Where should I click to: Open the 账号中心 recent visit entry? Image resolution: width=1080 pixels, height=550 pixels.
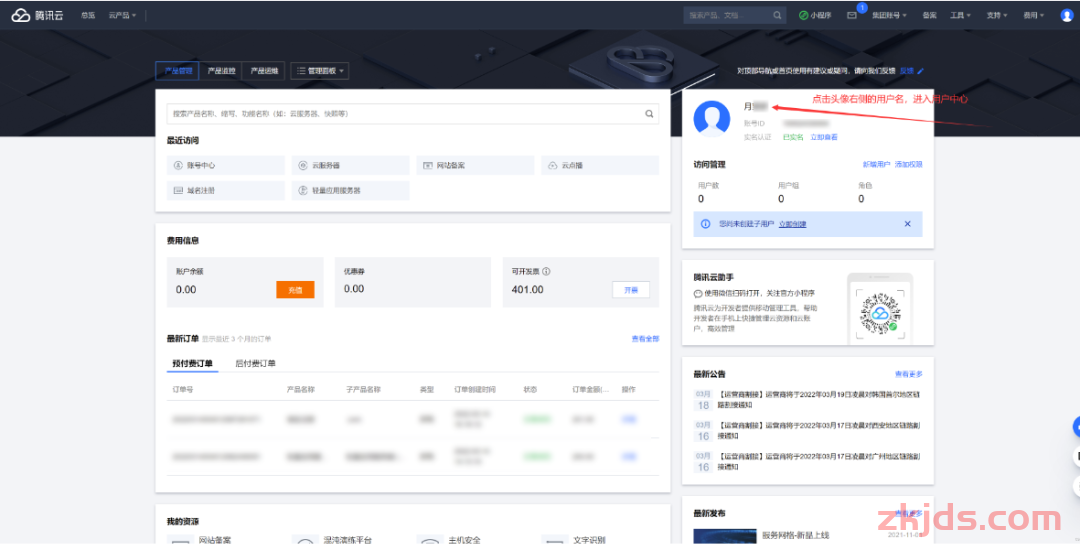[x=226, y=165]
